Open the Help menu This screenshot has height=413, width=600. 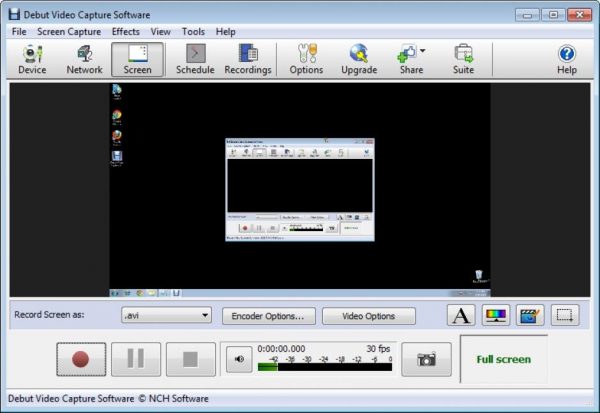225,32
